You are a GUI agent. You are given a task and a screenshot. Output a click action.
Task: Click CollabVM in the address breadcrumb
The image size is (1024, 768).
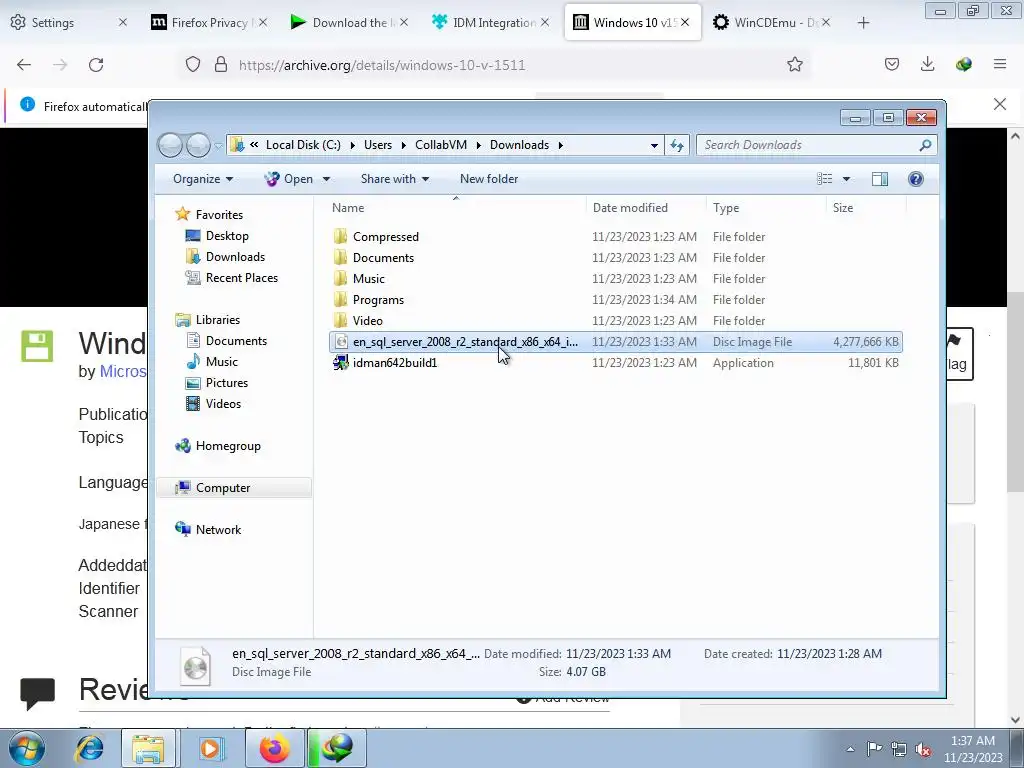pyautogui.click(x=441, y=145)
